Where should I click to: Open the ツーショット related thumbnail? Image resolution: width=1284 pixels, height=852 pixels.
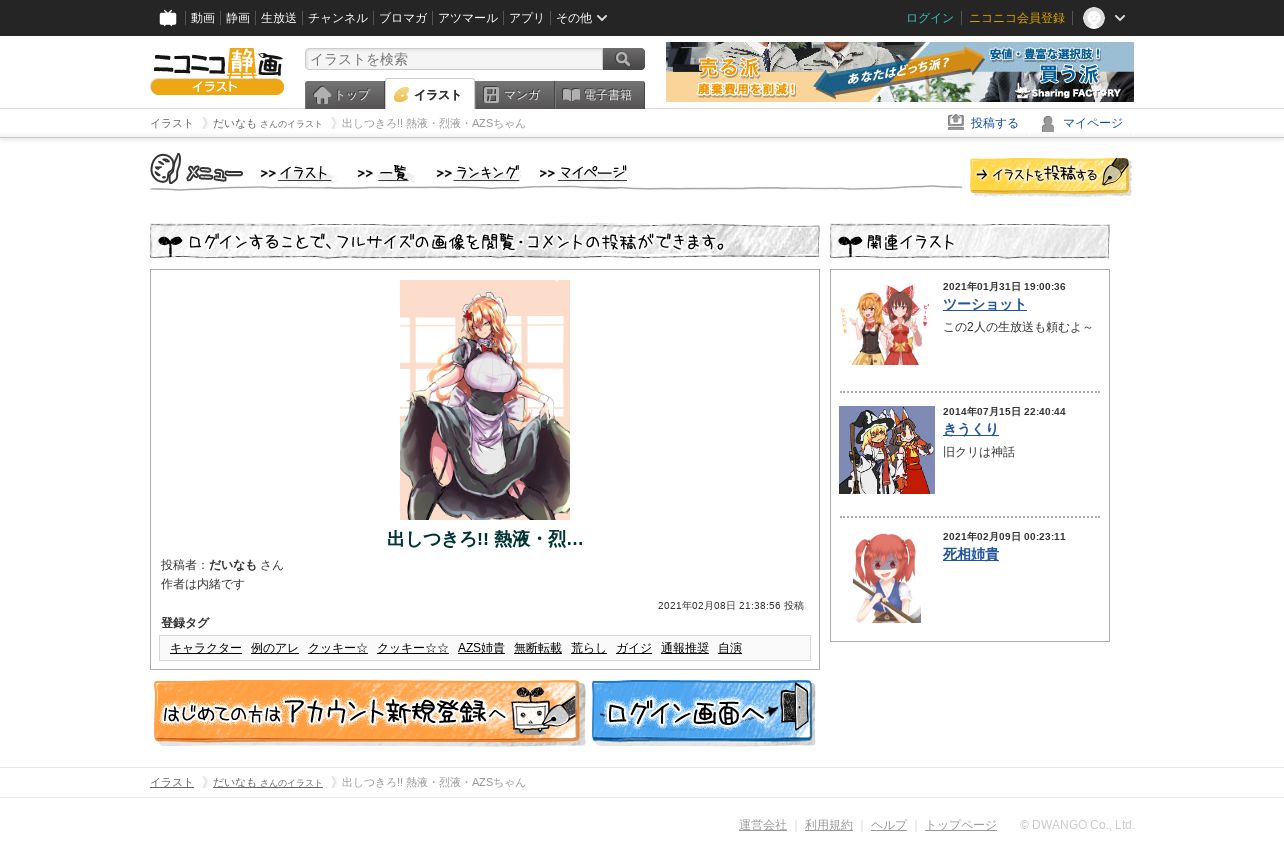(887, 325)
